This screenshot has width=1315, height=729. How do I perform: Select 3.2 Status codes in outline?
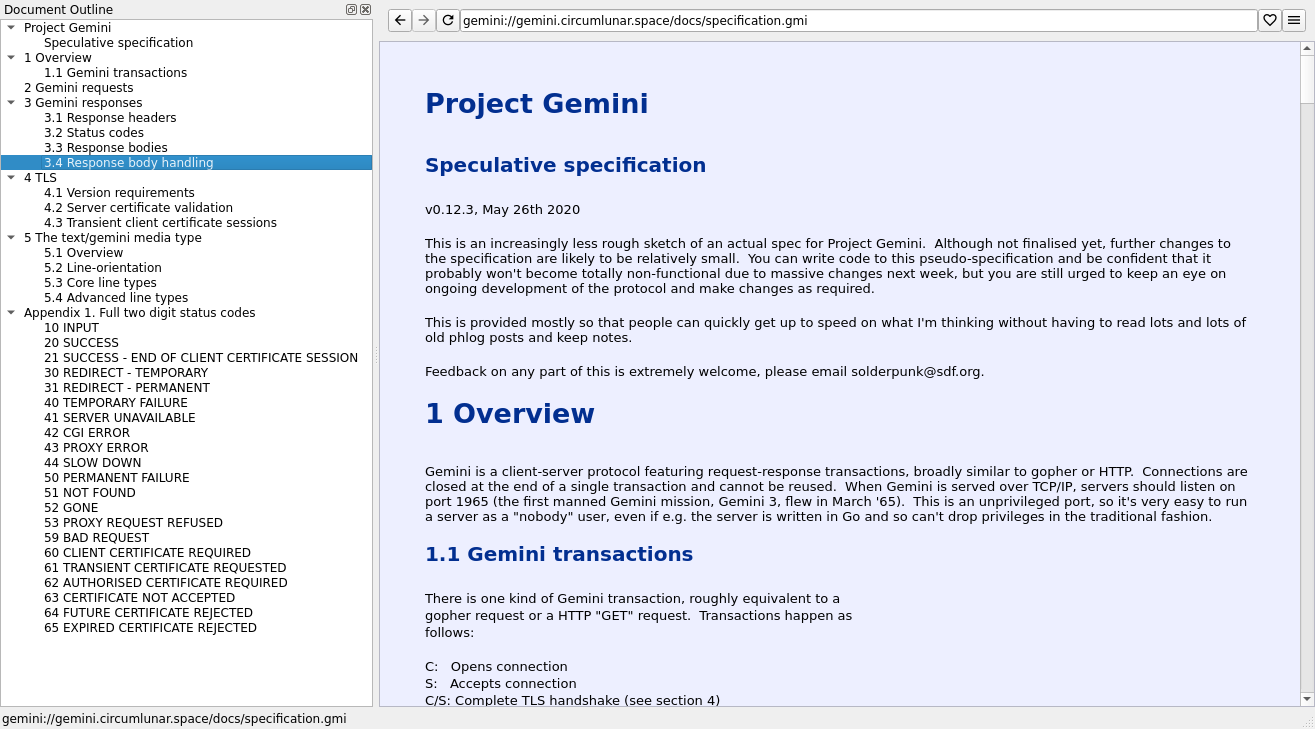[94, 133]
